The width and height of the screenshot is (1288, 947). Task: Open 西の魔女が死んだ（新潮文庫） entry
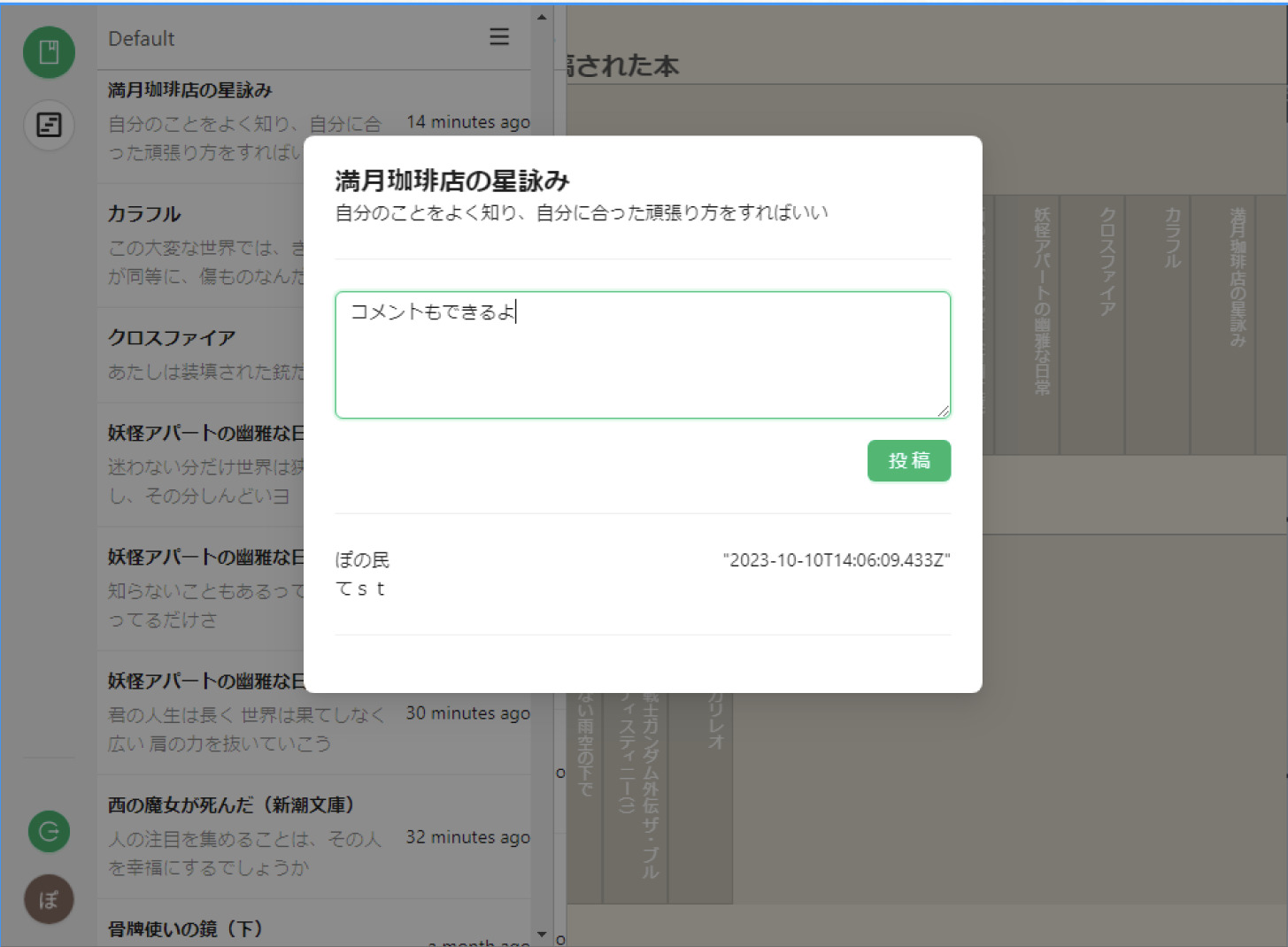pos(313,837)
